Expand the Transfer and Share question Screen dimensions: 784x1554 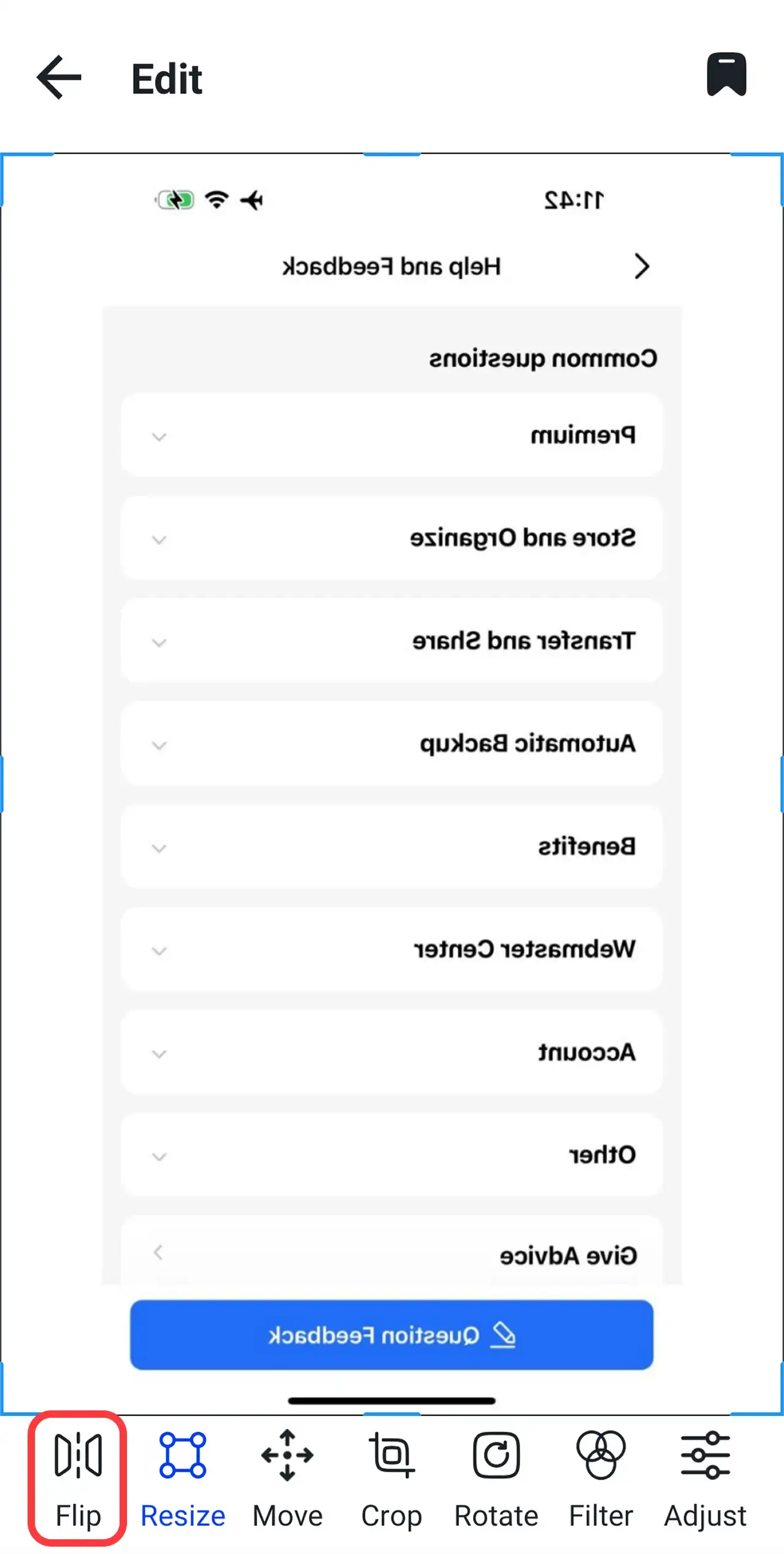(x=393, y=641)
